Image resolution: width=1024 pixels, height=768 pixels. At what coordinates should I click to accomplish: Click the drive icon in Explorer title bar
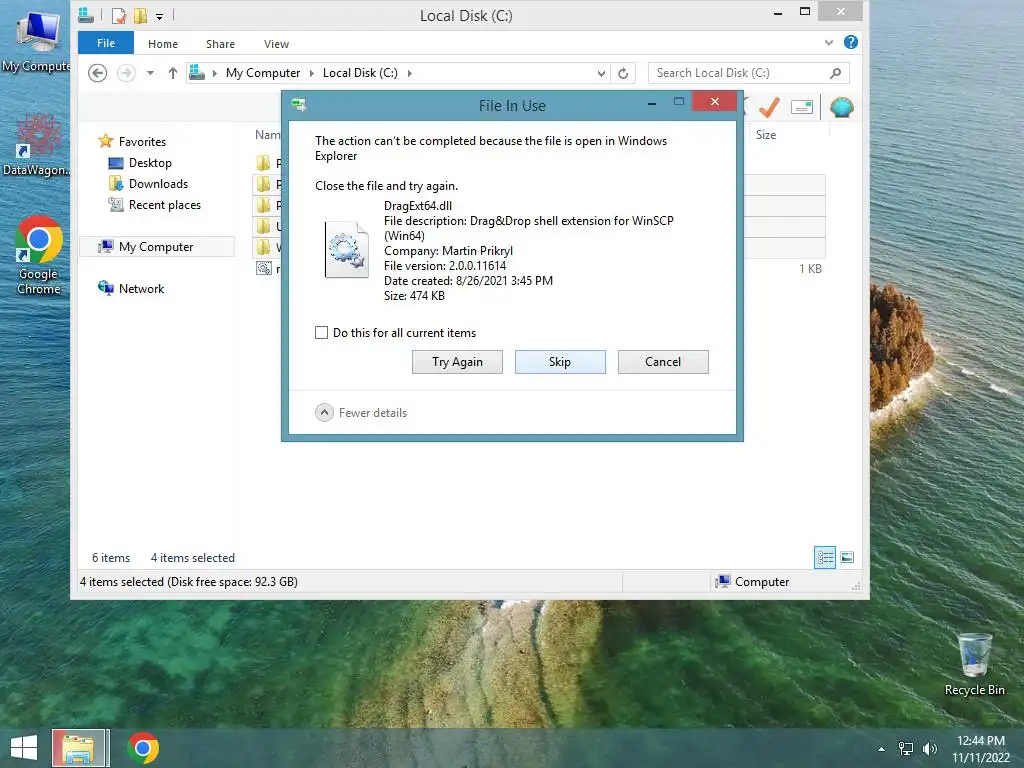coord(86,14)
